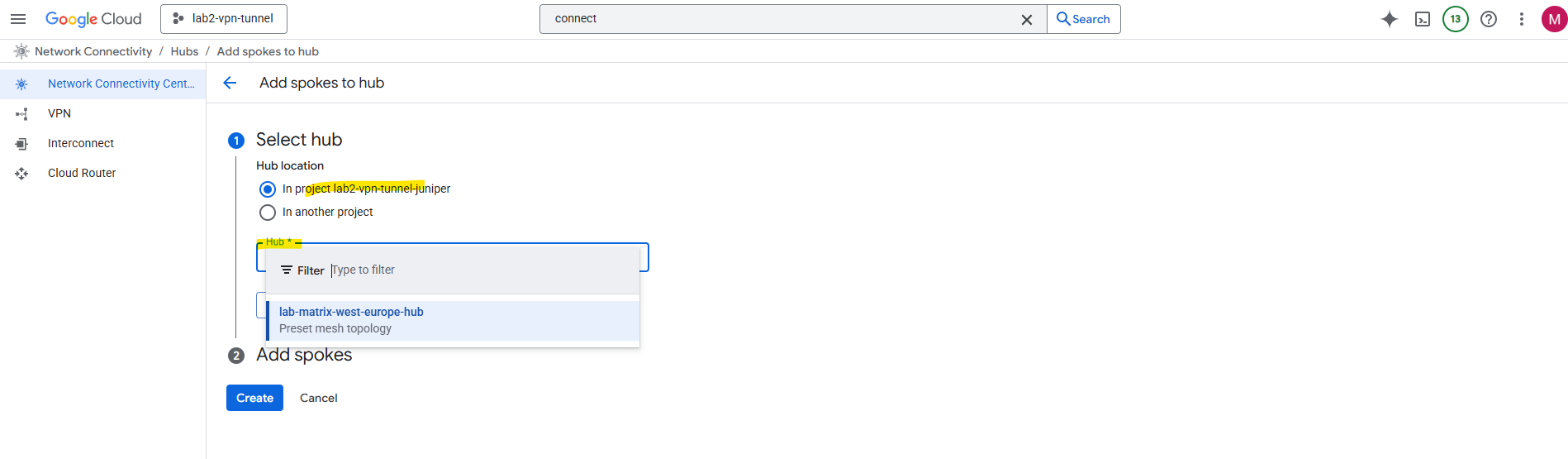Select 'In project lab2-vpn-tunnel-juniper' radio button

click(268, 189)
